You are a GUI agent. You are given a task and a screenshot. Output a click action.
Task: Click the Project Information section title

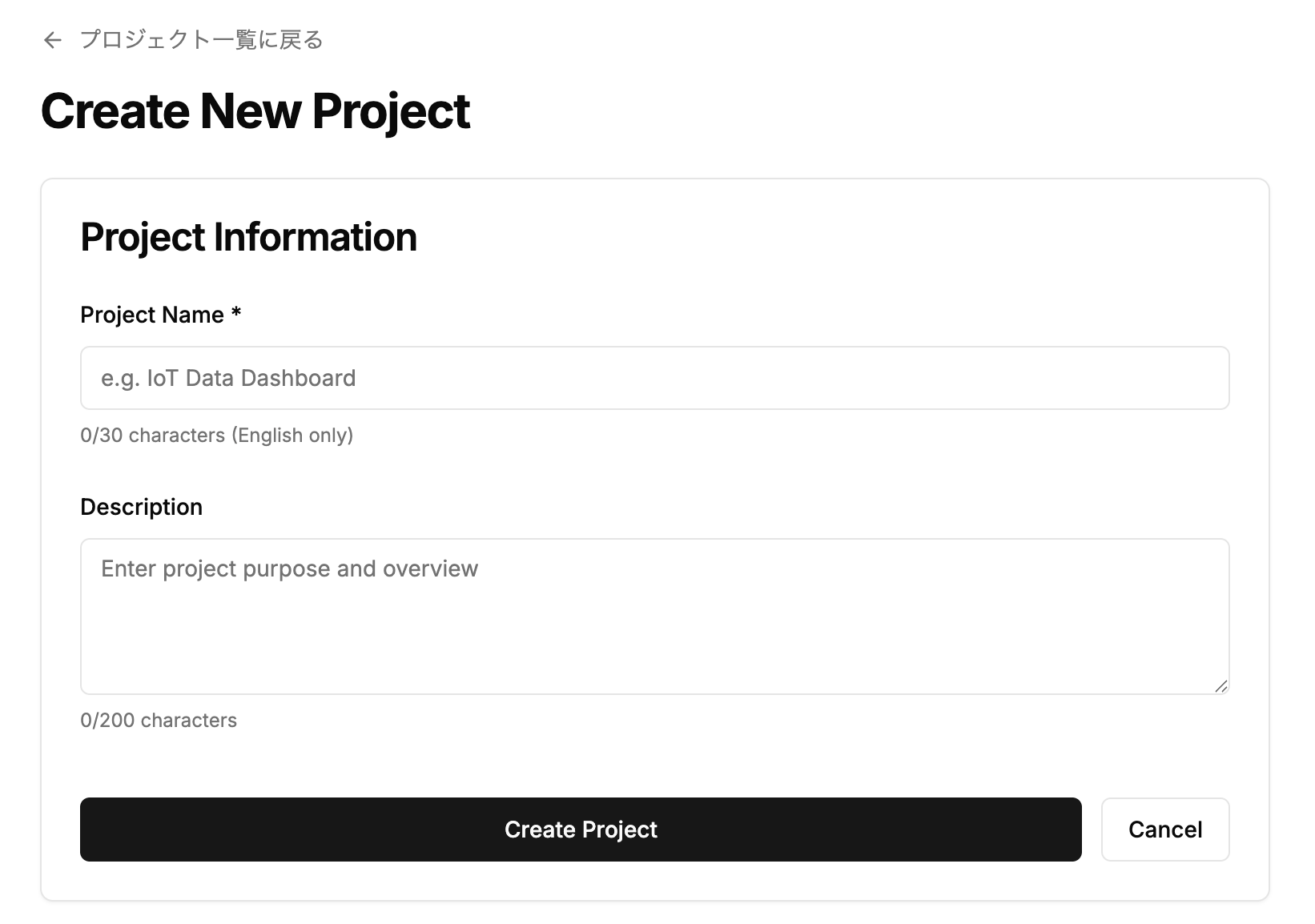pyautogui.click(x=247, y=236)
